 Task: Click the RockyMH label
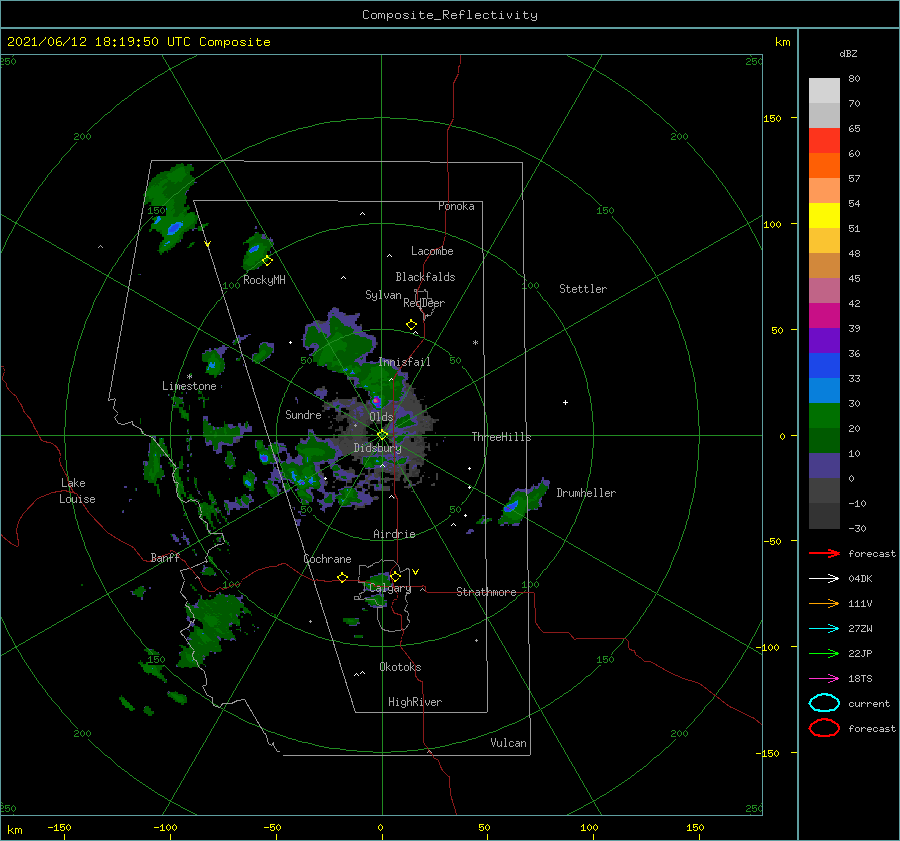click(264, 280)
